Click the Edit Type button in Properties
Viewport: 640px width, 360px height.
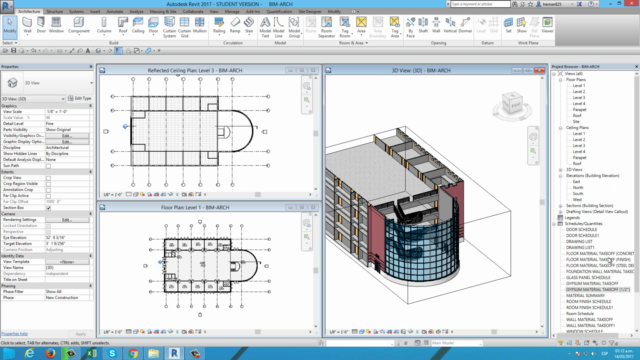pyautogui.click(x=80, y=98)
